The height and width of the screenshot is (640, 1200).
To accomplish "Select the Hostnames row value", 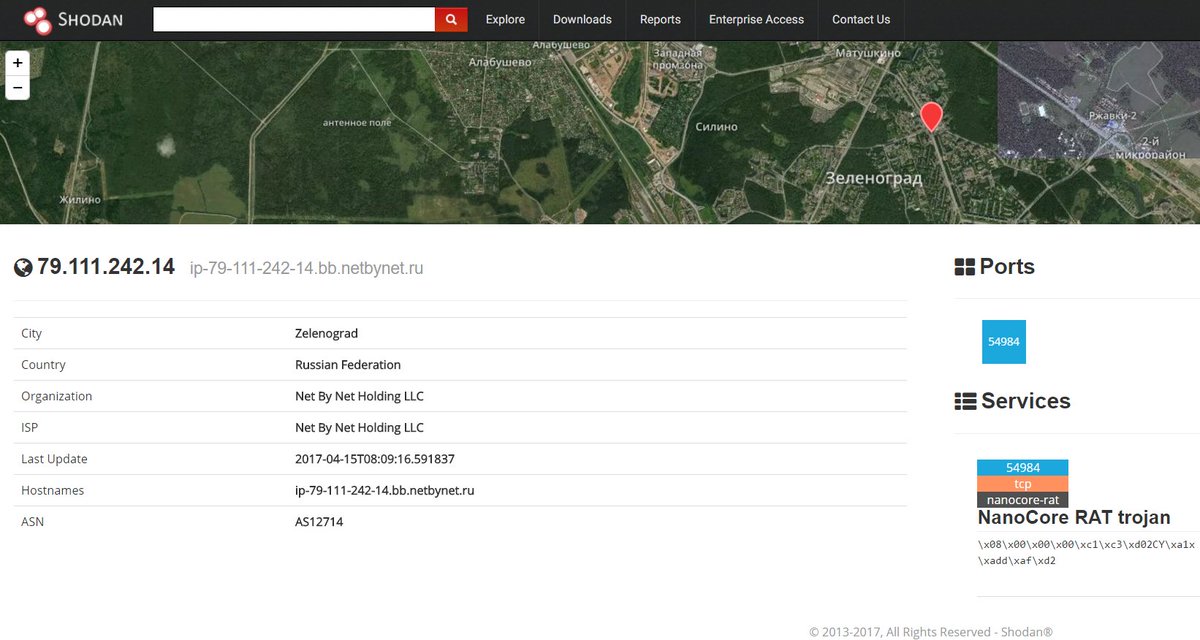I will [384, 491].
